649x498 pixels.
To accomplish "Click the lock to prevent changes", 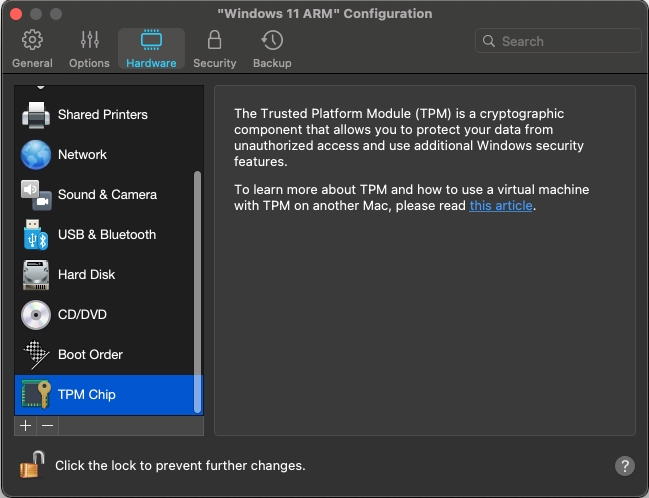I will (32, 464).
